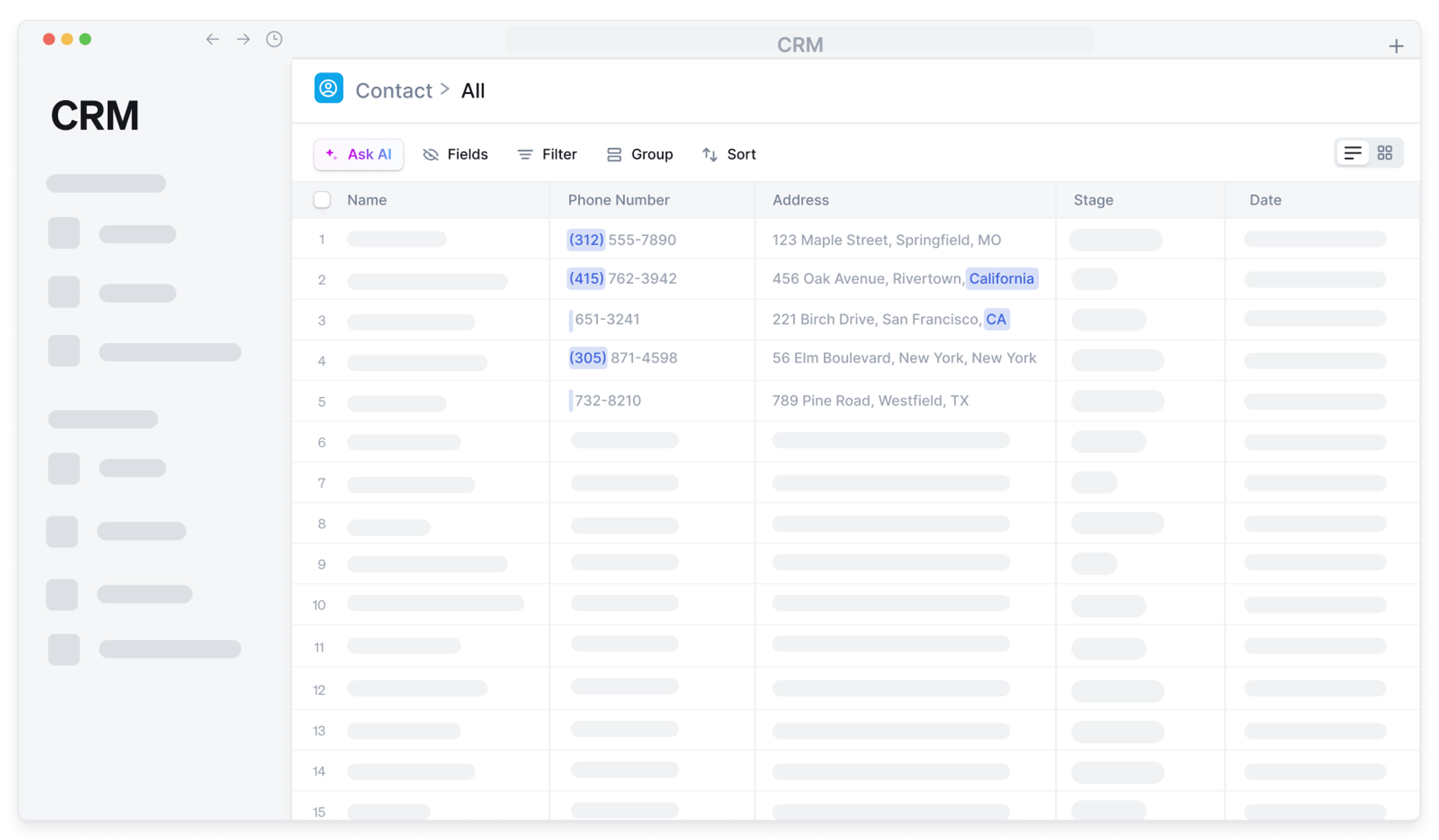The height and width of the screenshot is (840, 1439).
Task: Go back with the left arrow
Action: (212, 40)
